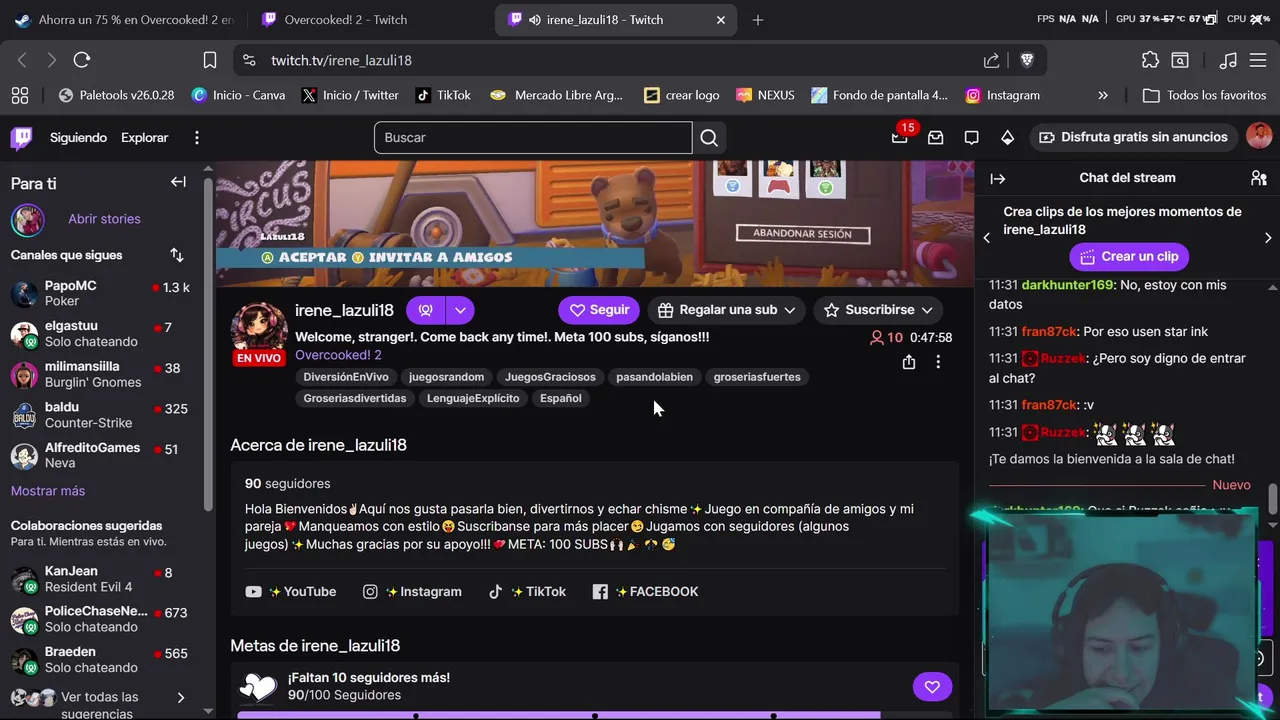Click Abrir stories link
Screen dimensions: 1280x720
[104, 219]
